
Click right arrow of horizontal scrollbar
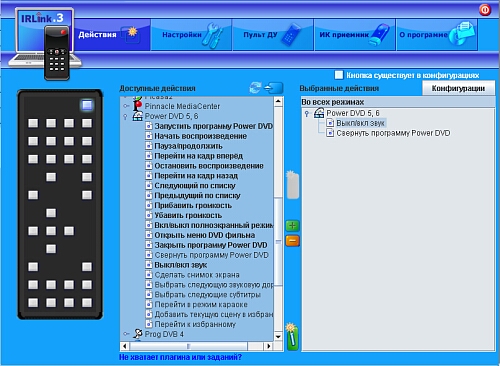pos(268,346)
